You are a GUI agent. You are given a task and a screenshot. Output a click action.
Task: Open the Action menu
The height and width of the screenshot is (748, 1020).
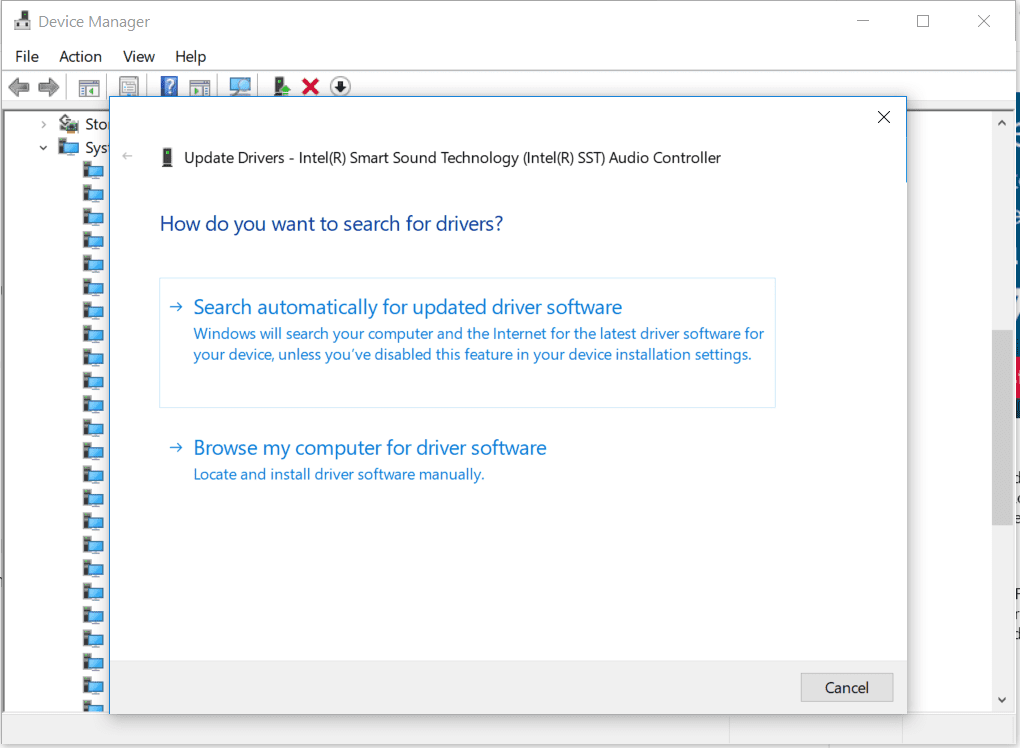[80, 56]
